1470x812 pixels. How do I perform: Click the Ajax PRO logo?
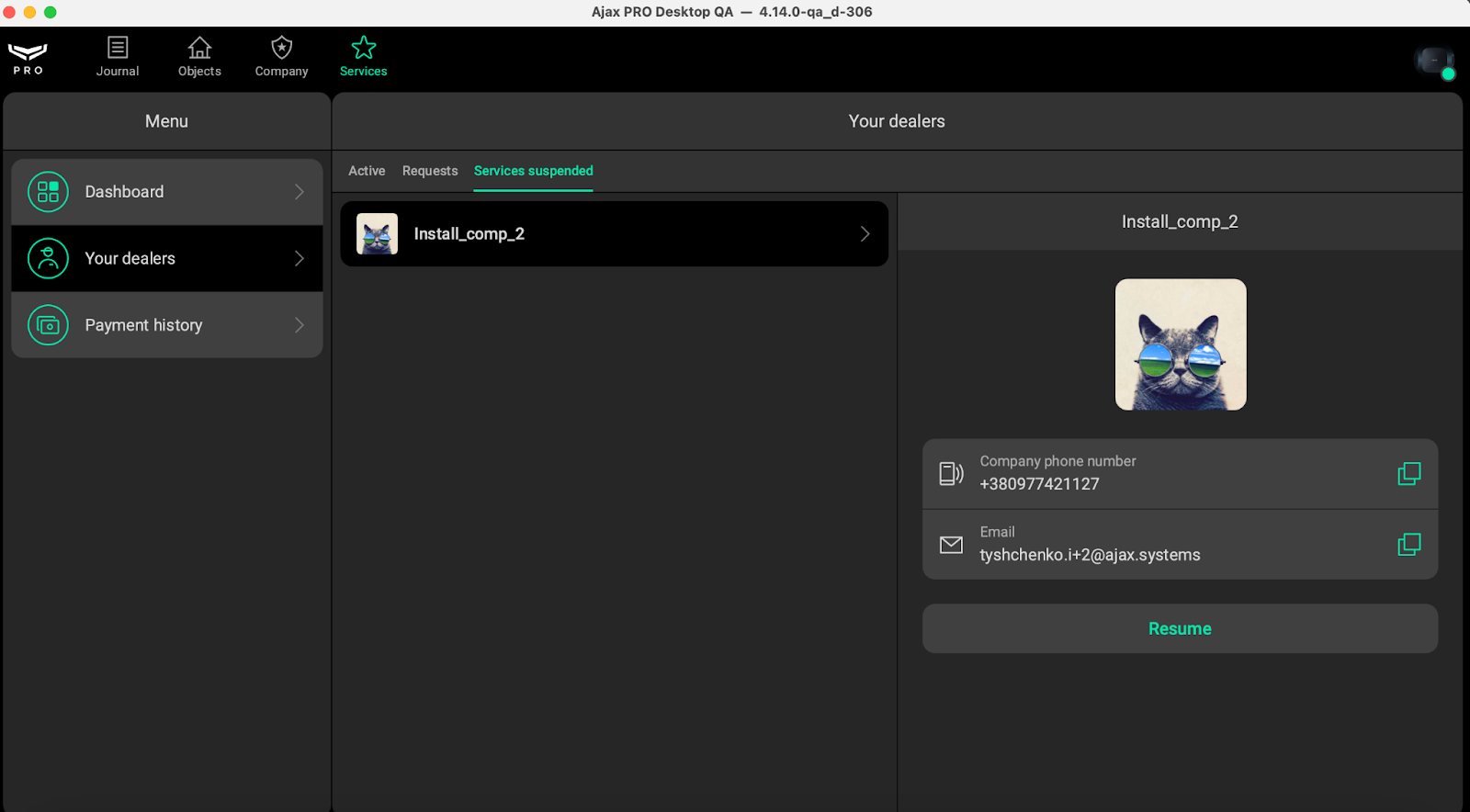click(x=28, y=58)
